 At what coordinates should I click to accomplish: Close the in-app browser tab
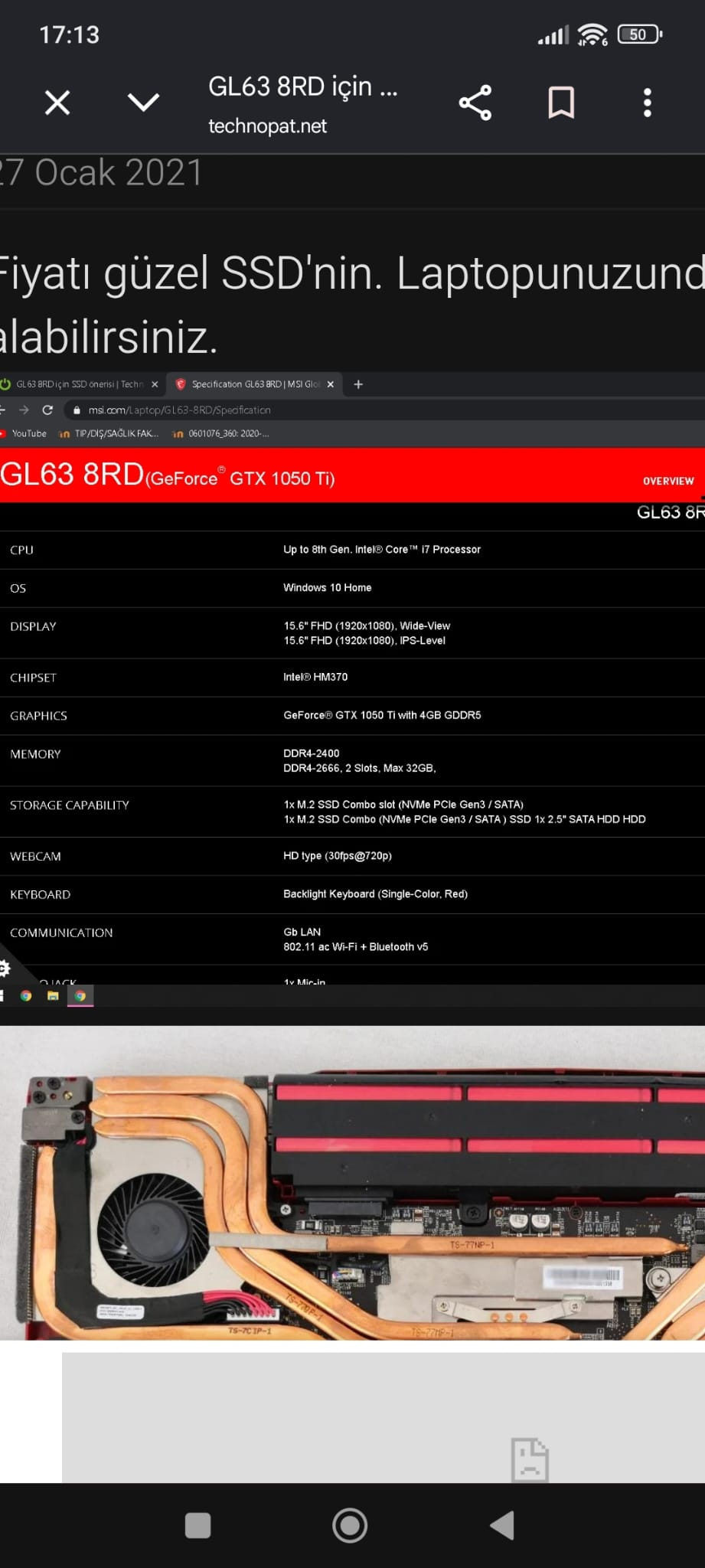(x=57, y=103)
